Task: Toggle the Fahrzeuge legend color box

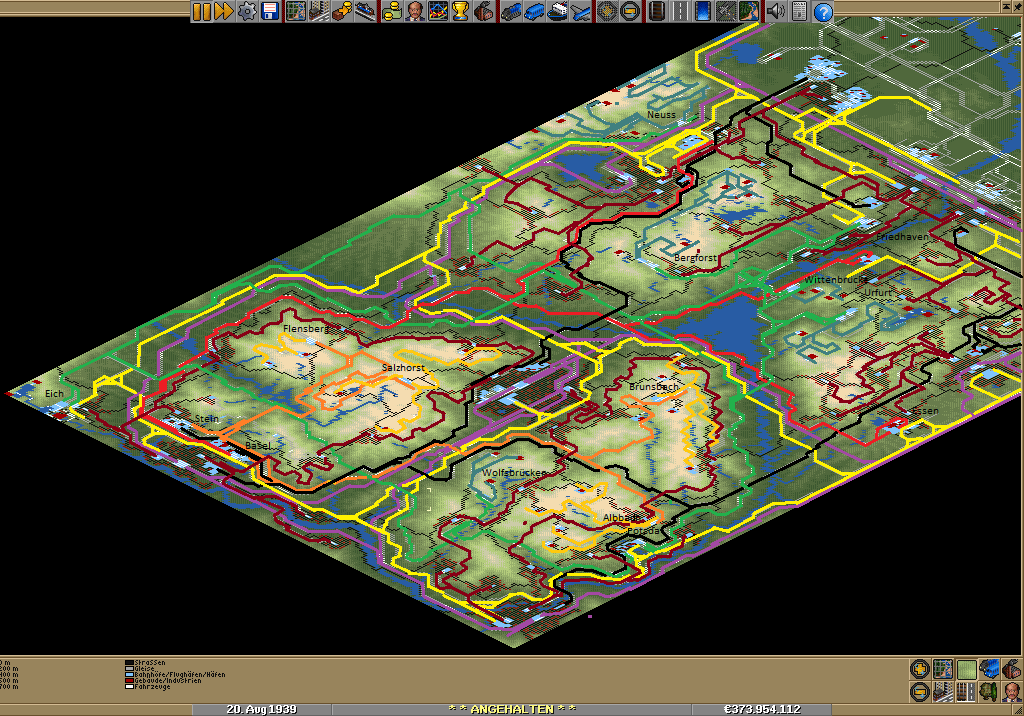Action: point(129,687)
